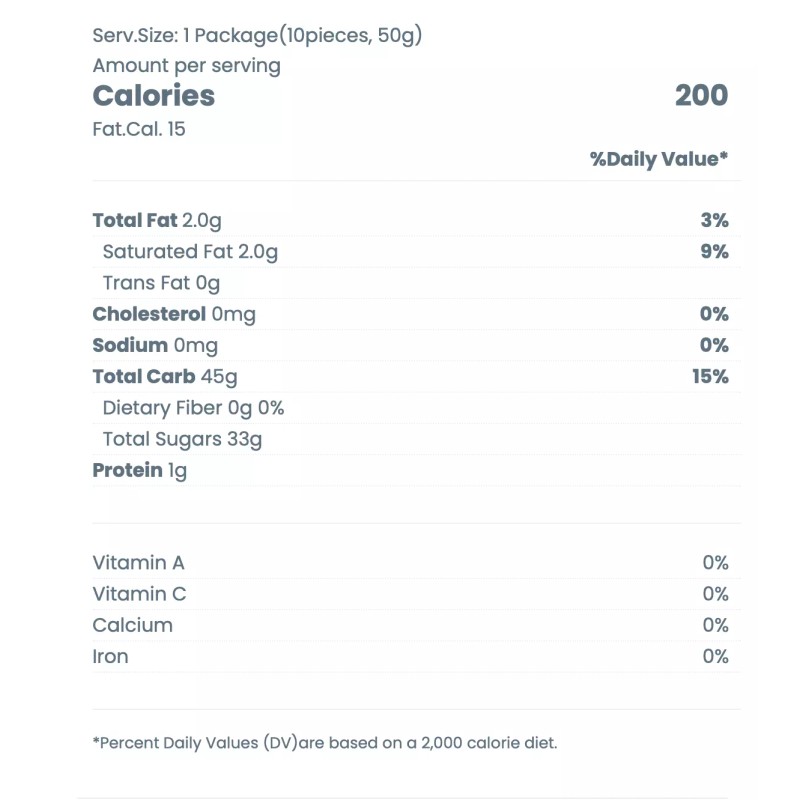Click the 'Cholesterol 0mg' label

click(x=174, y=314)
